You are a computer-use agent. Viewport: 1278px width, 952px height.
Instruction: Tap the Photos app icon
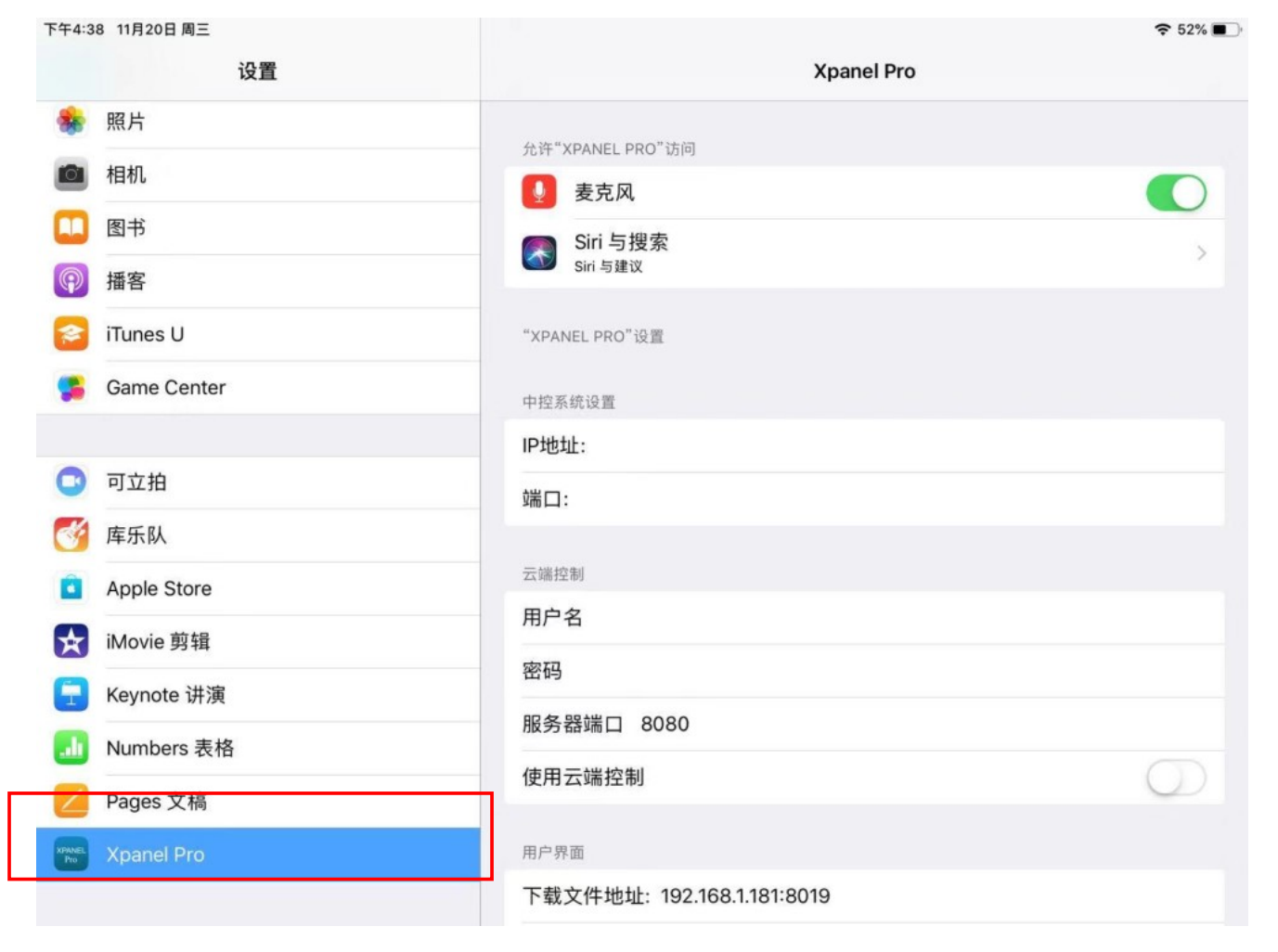71,122
